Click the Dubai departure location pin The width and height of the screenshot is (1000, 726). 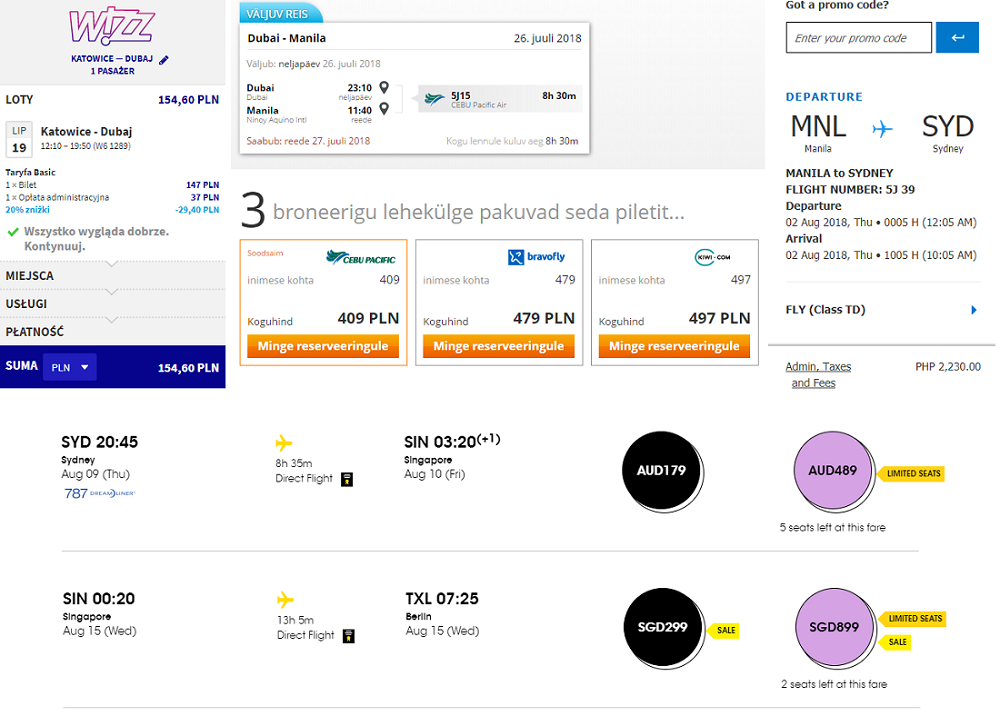384,87
